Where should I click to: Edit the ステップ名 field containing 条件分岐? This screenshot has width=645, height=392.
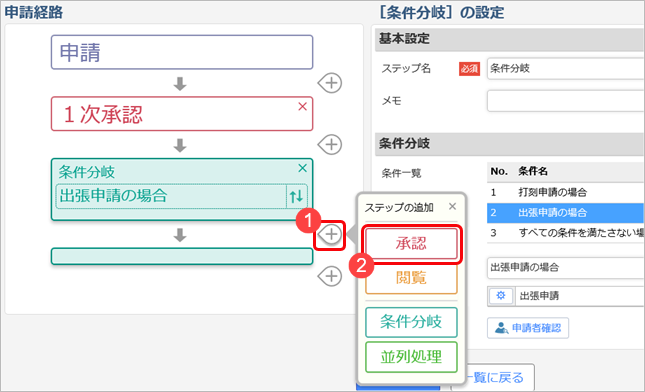(x=566, y=68)
